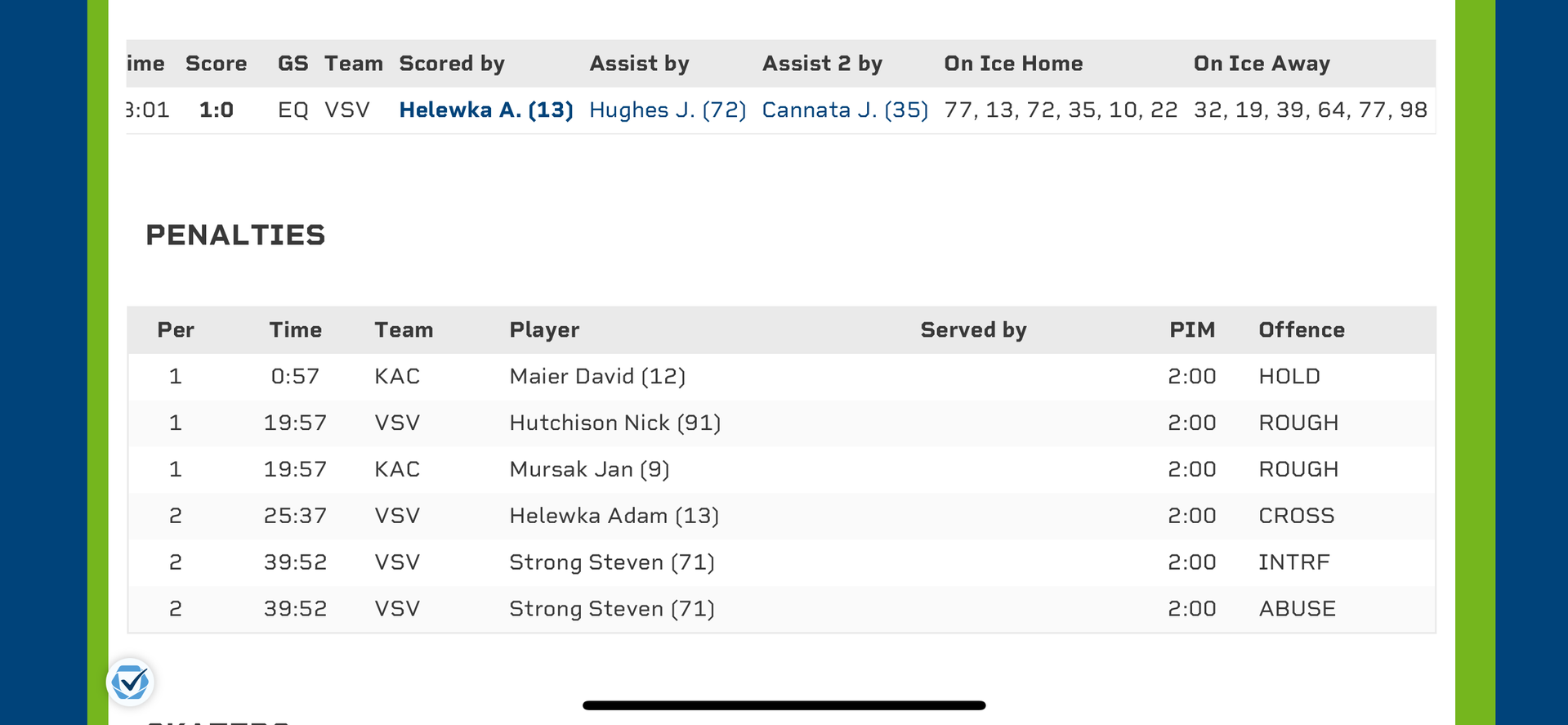
Task: Click the On Ice Home column header
Action: [x=1013, y=64]
